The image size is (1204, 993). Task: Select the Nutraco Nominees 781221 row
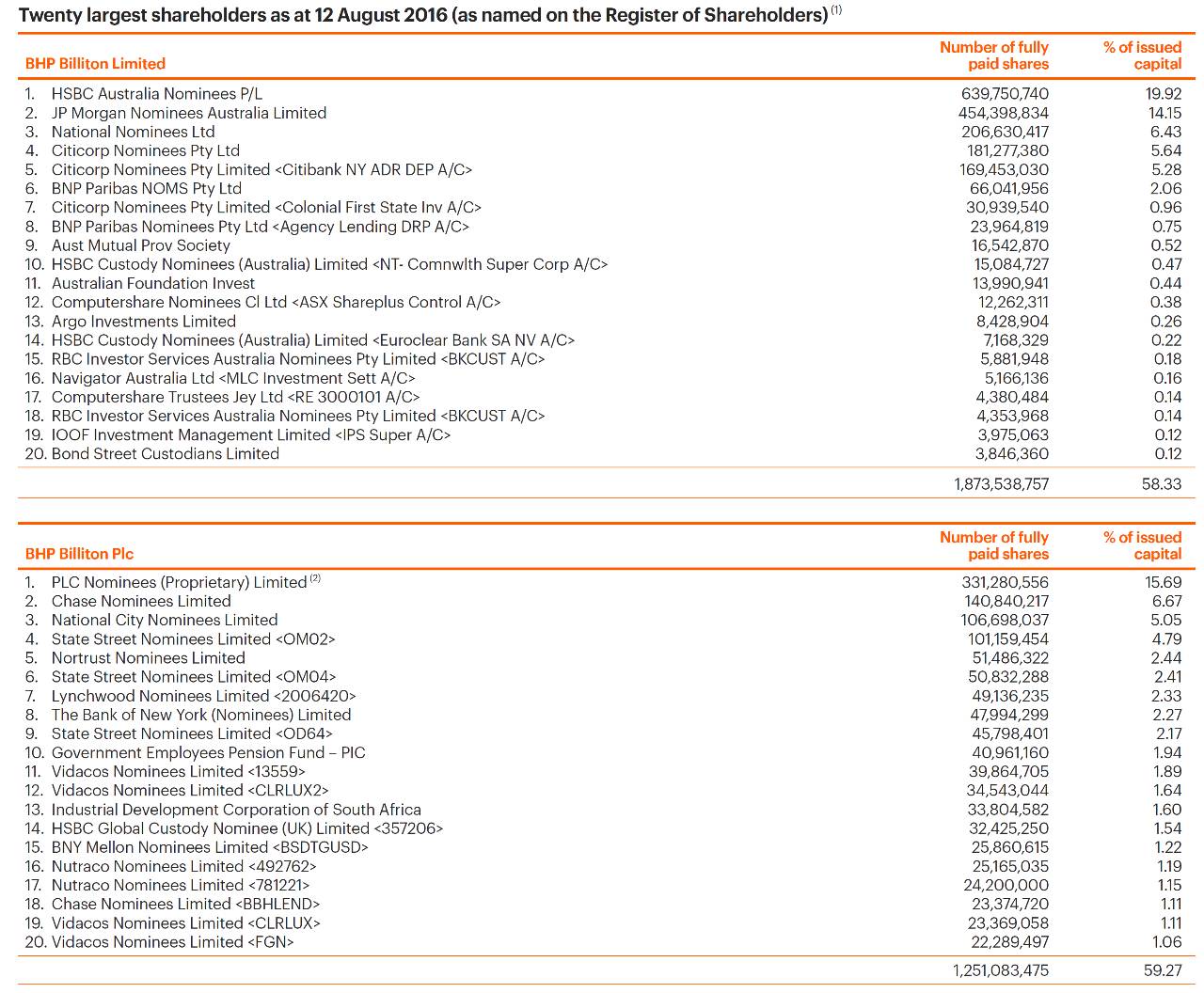(x=181, y=885)
